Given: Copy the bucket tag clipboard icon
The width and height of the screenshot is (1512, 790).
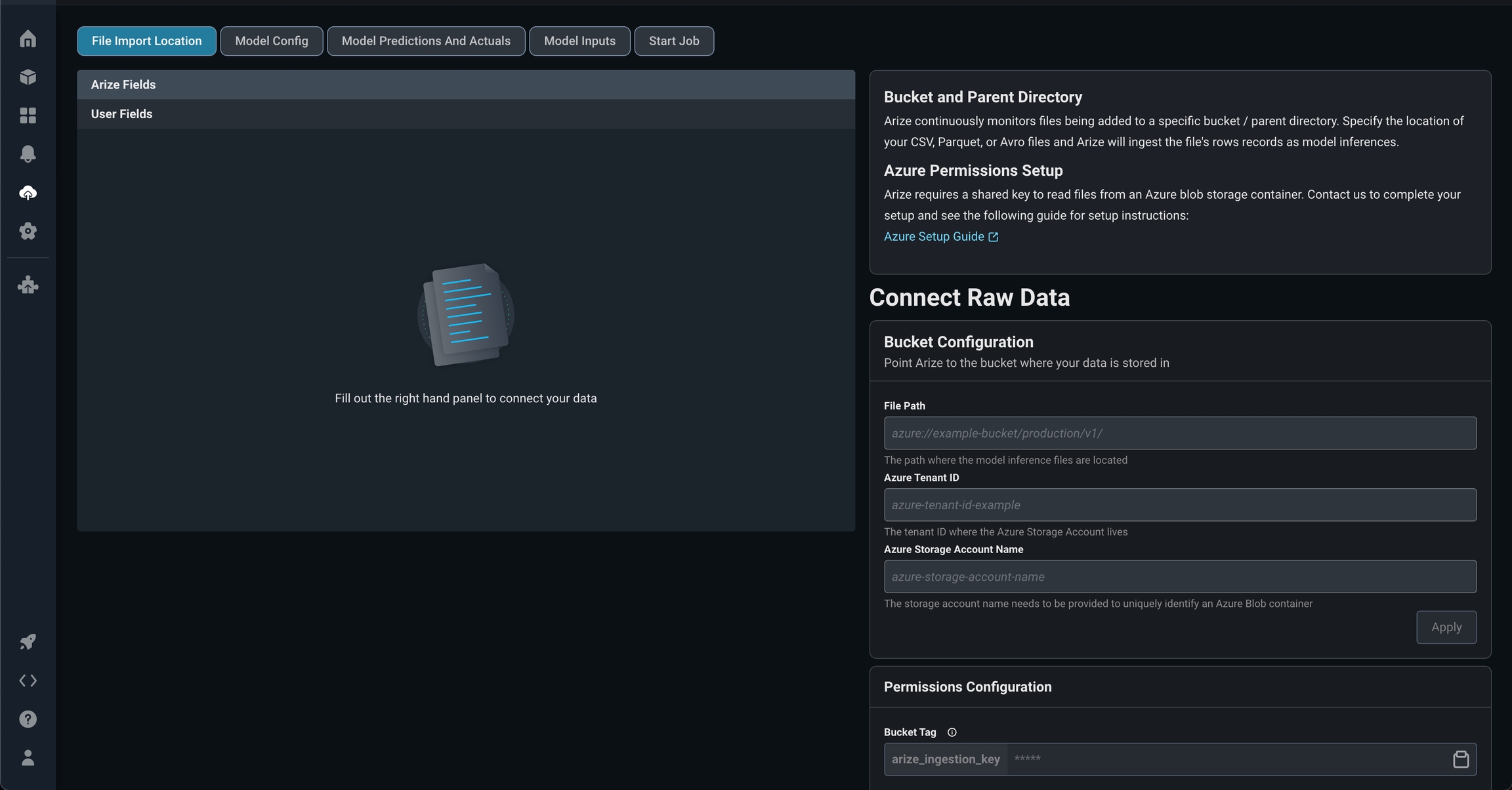Looking at the screenshot, I should pyautogui.click(x=1461, y=759).
